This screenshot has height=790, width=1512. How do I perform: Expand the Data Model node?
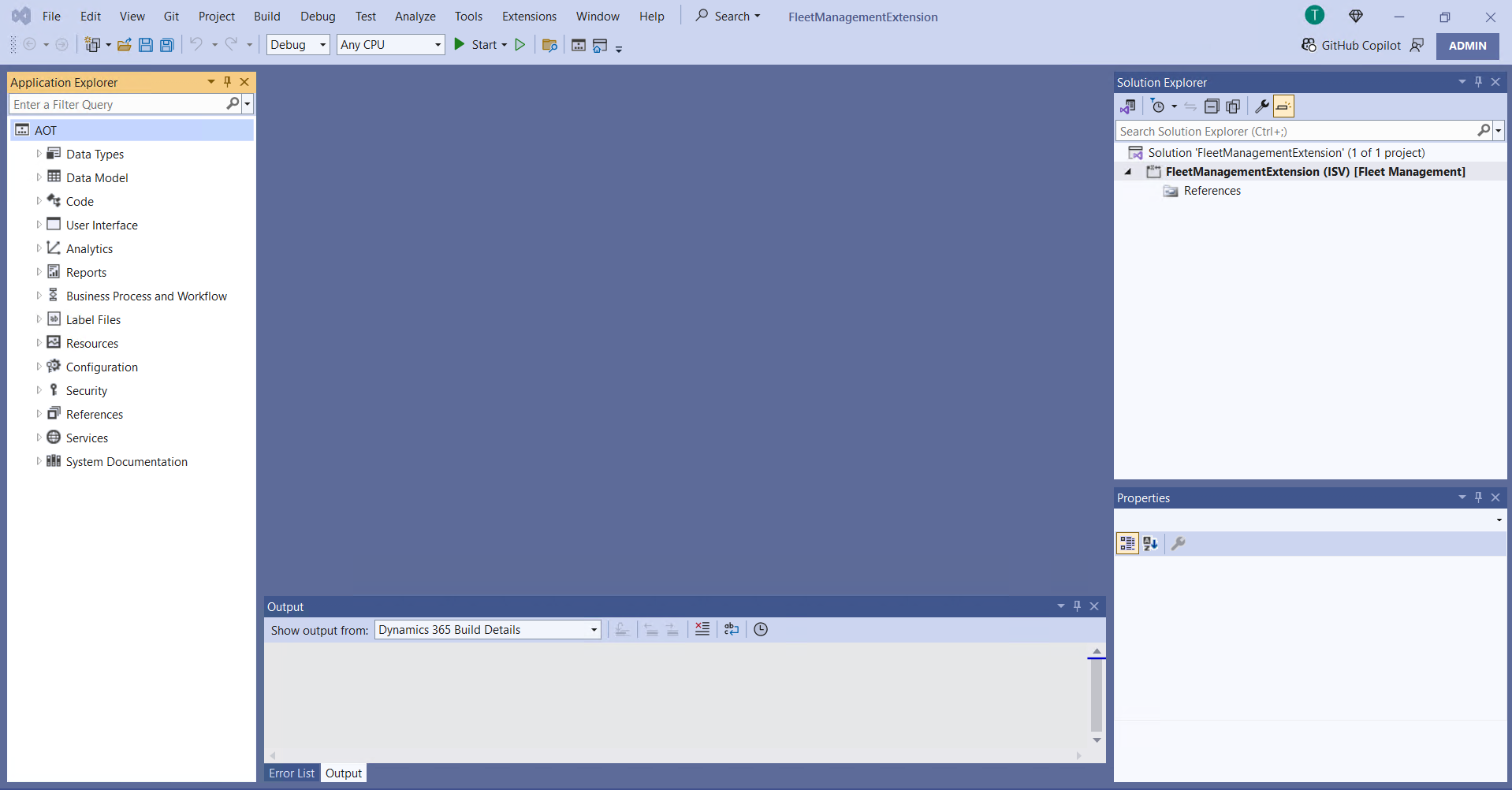pyautogui.click(x=39, y=177)
